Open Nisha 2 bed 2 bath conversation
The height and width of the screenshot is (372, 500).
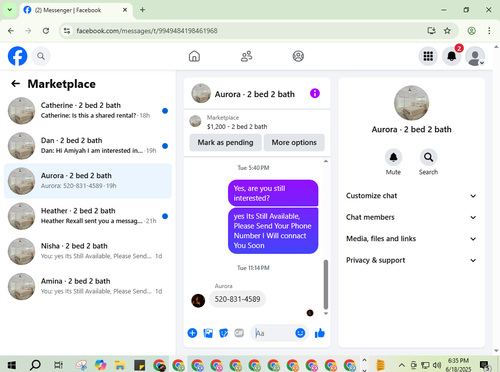pos(88,251)
